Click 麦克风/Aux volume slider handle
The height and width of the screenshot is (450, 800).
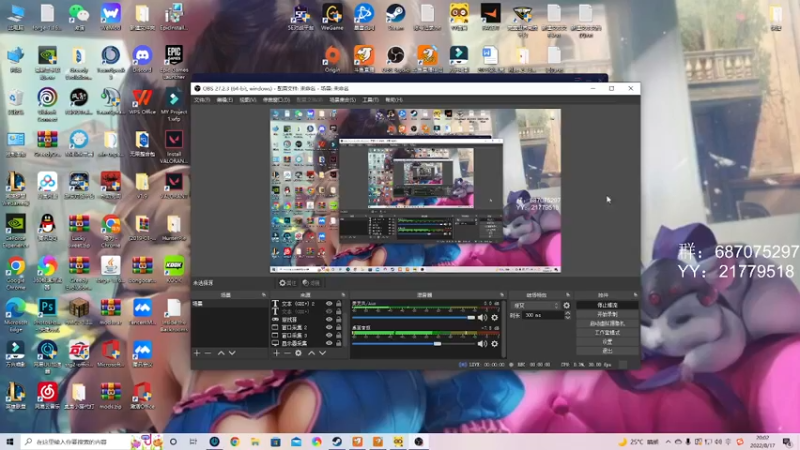(471, 317)
